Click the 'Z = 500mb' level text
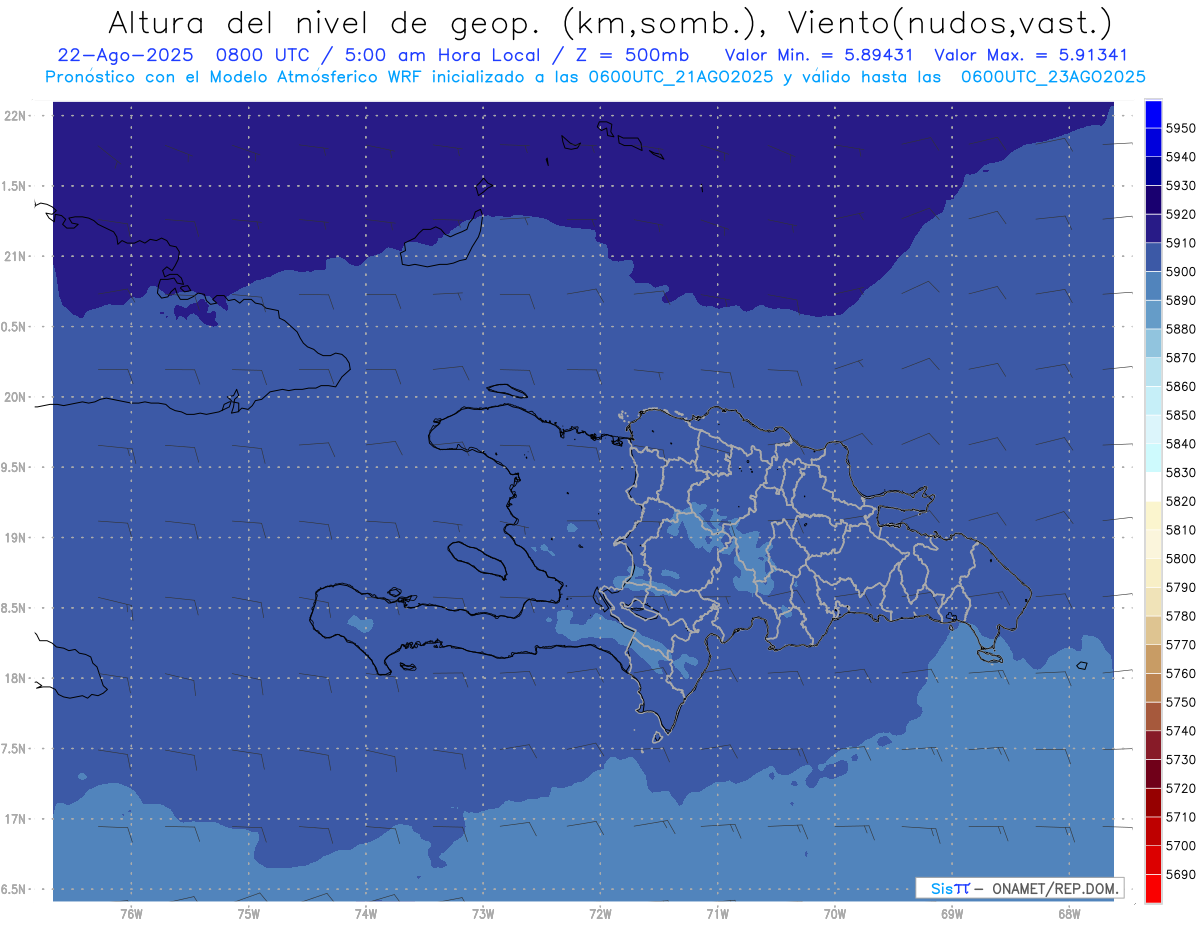The image size is (1200, 927). click(634, 55)
